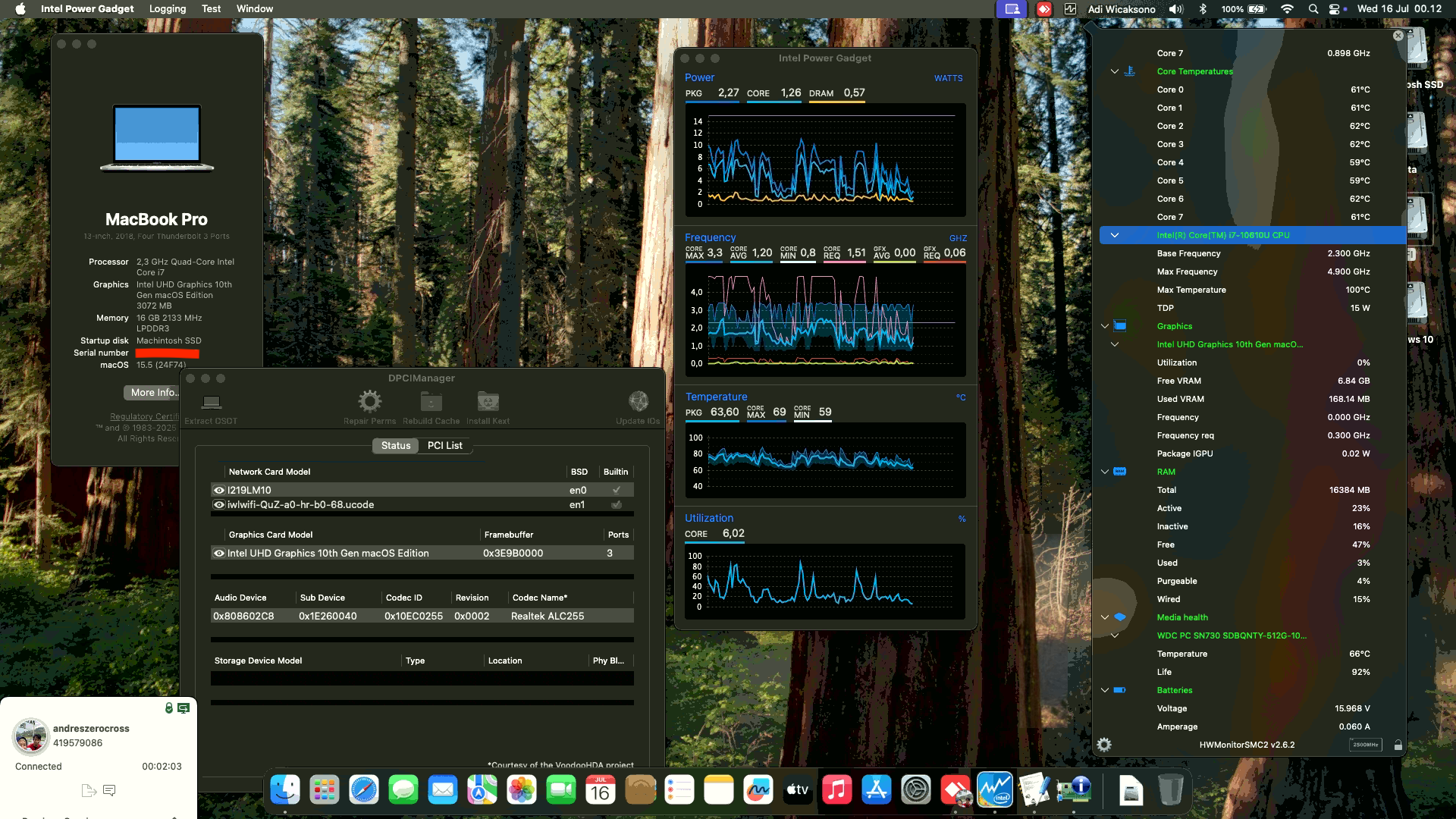Screen dimensions: 1456x819
Task: Select the Intel Core i7-10610U CPU row
Action: 1222,235
